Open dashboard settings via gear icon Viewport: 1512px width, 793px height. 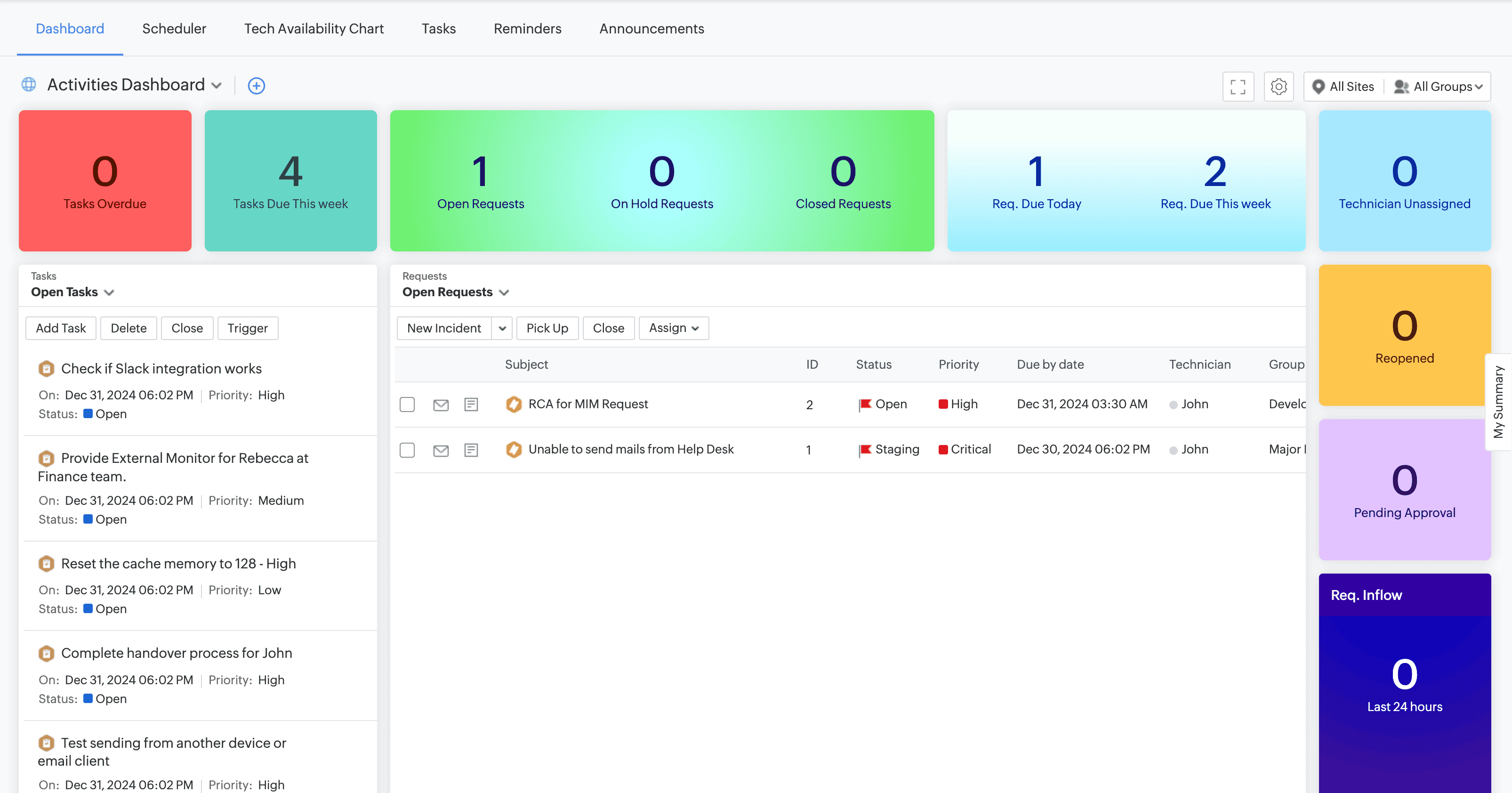tap(1279, 86)
